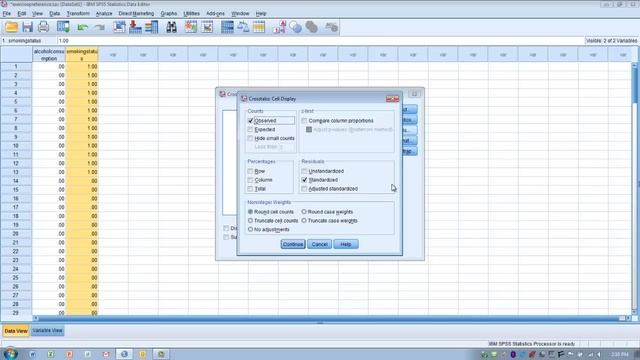Click the Weight cases scales icon
Image resolution: width=640 pixels, height=360 pixels.
coord(243,27)
